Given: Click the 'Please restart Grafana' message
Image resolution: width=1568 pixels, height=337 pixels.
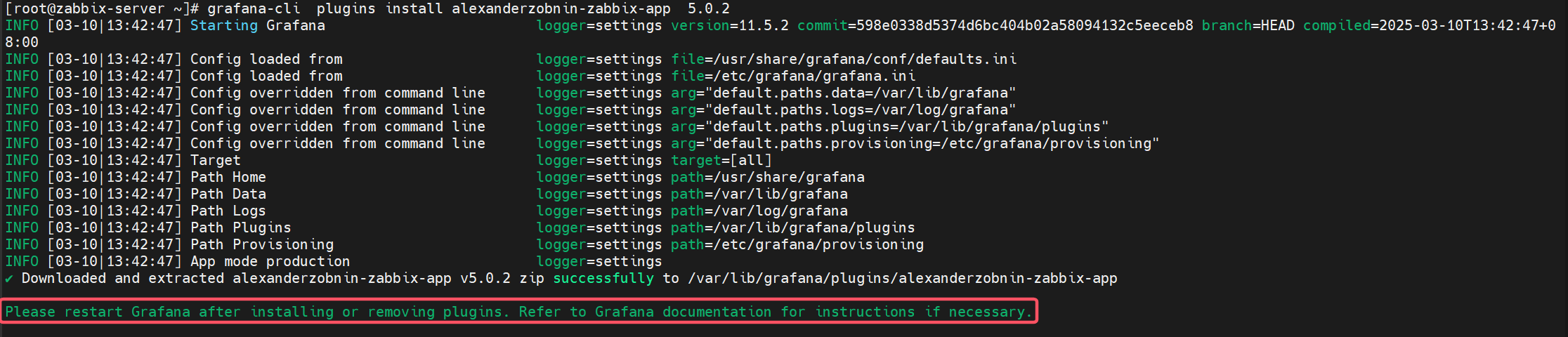Looking at the screenshot, I should [x=518, y=312].
